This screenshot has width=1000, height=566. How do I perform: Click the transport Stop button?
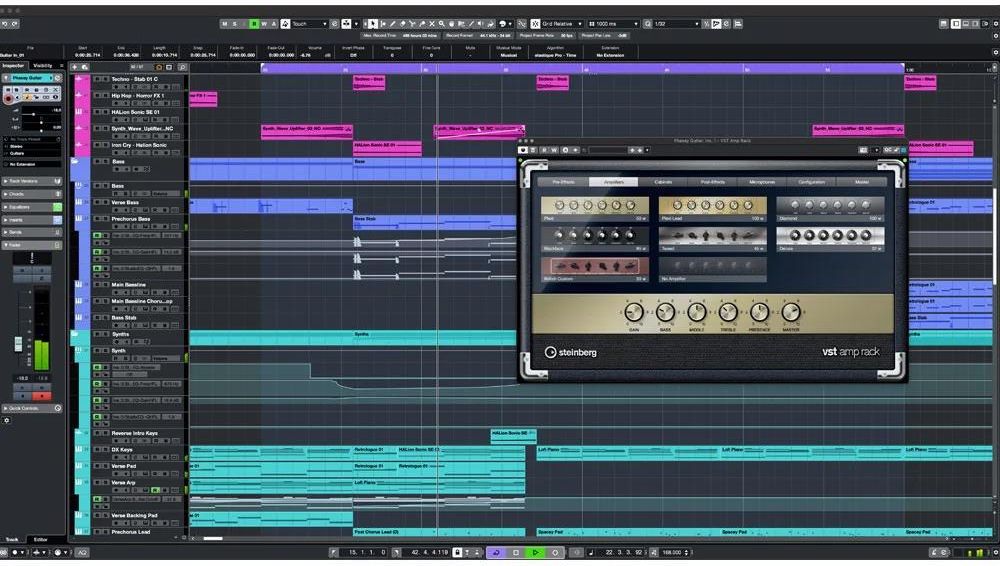coord(516,553)
